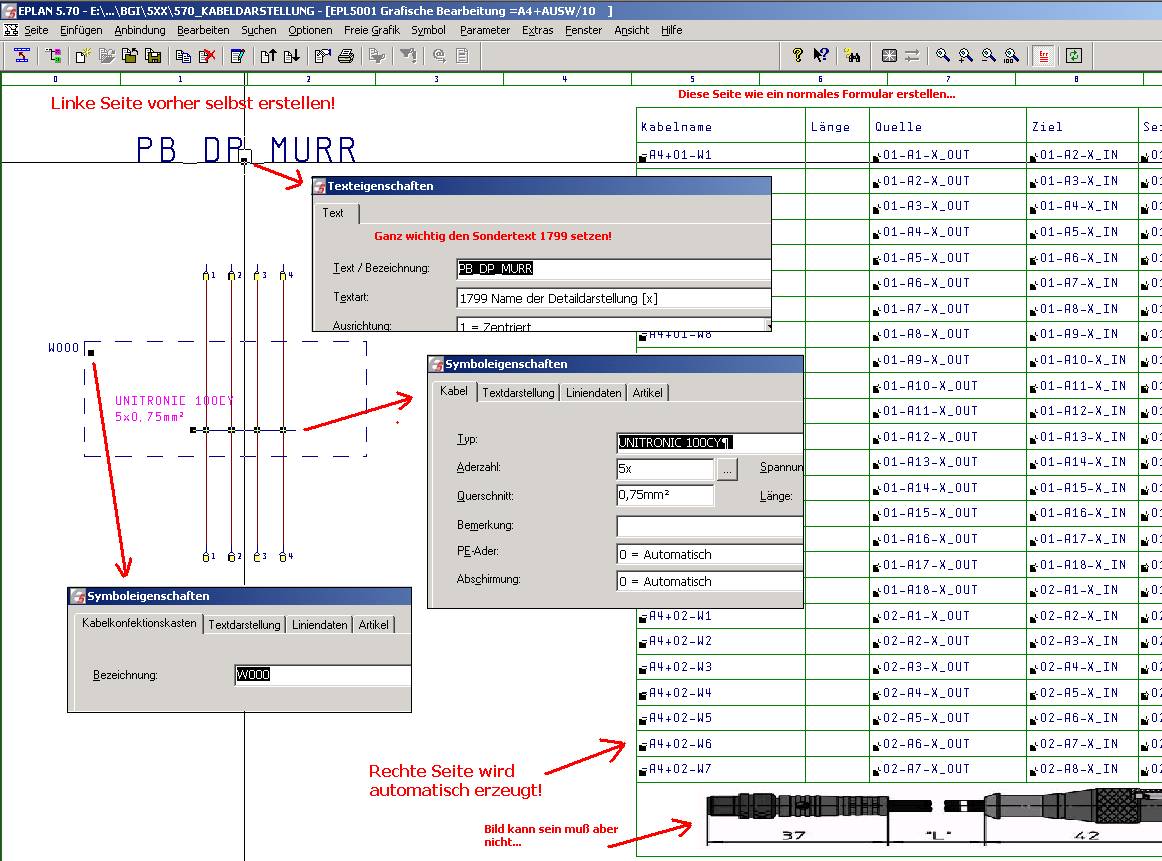Click the previous page up-arrow icon
This screenshot has height=861, width=1162.
[268, 56]
